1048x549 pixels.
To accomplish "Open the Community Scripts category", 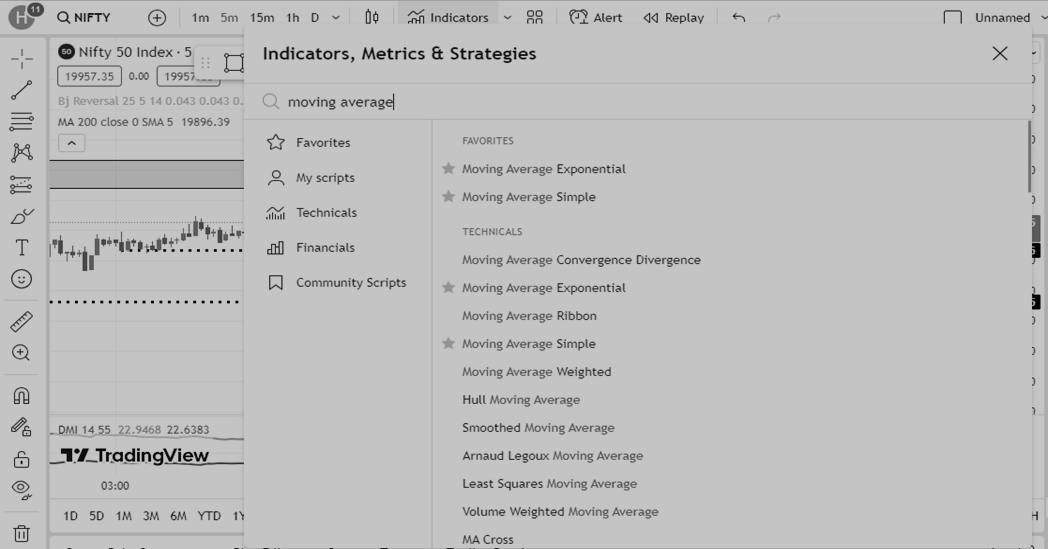I will click(338, 282).
